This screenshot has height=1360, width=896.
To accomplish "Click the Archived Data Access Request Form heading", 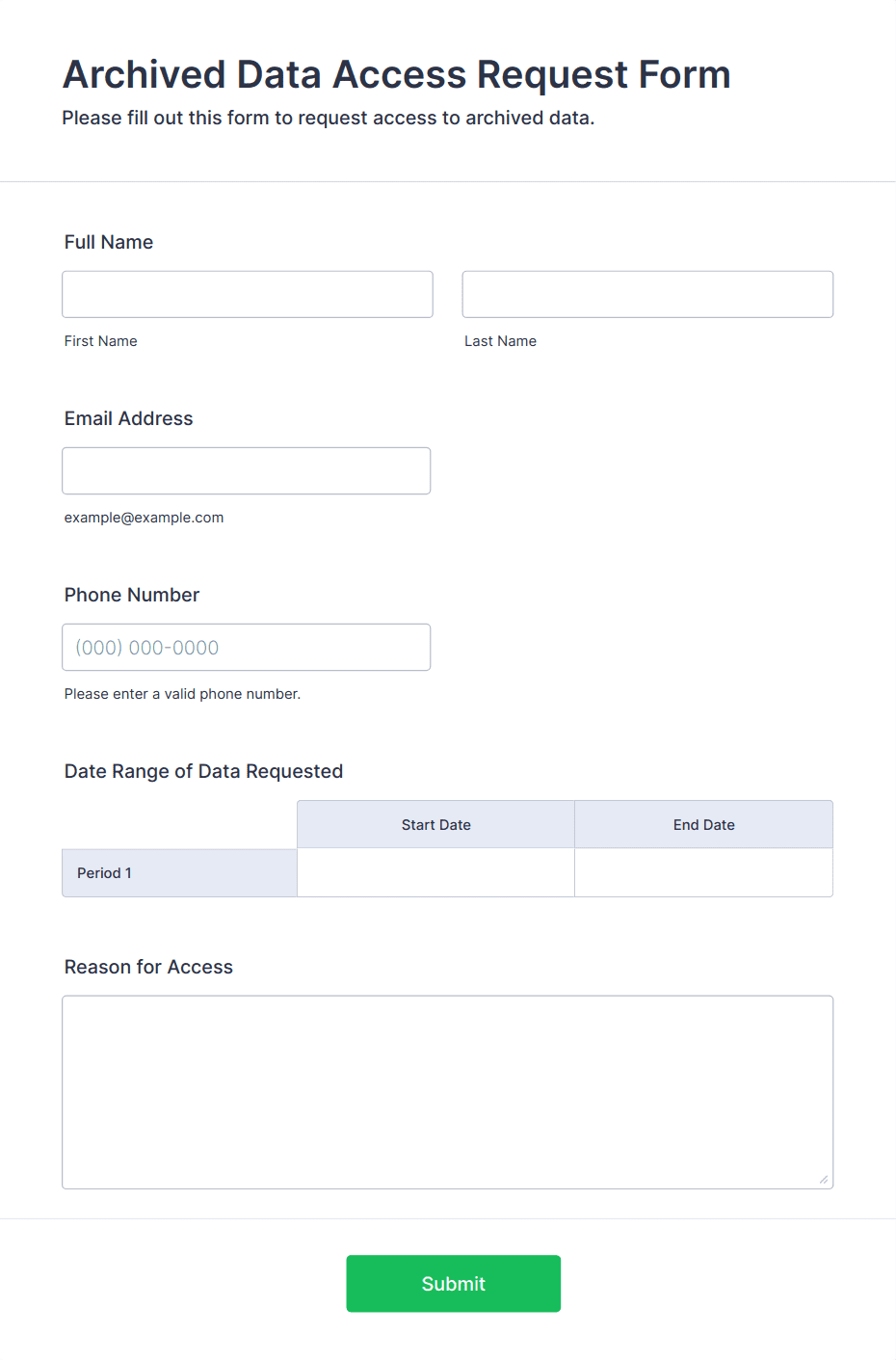I will pyautogui.click(x=397, y=74).
